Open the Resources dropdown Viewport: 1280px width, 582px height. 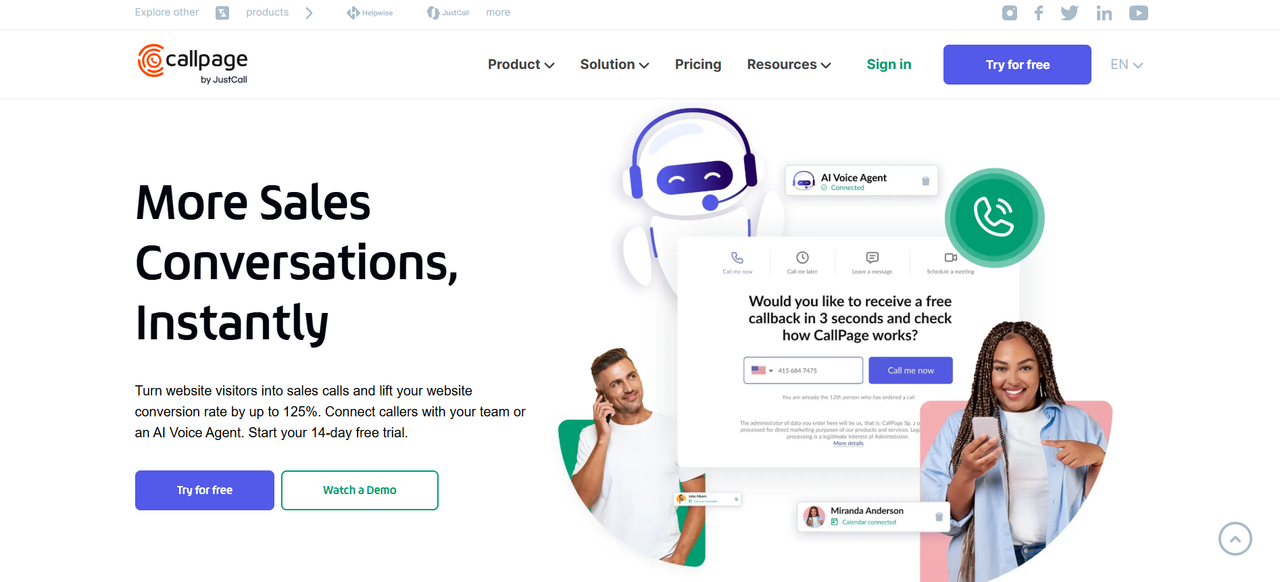coord(789,64)
